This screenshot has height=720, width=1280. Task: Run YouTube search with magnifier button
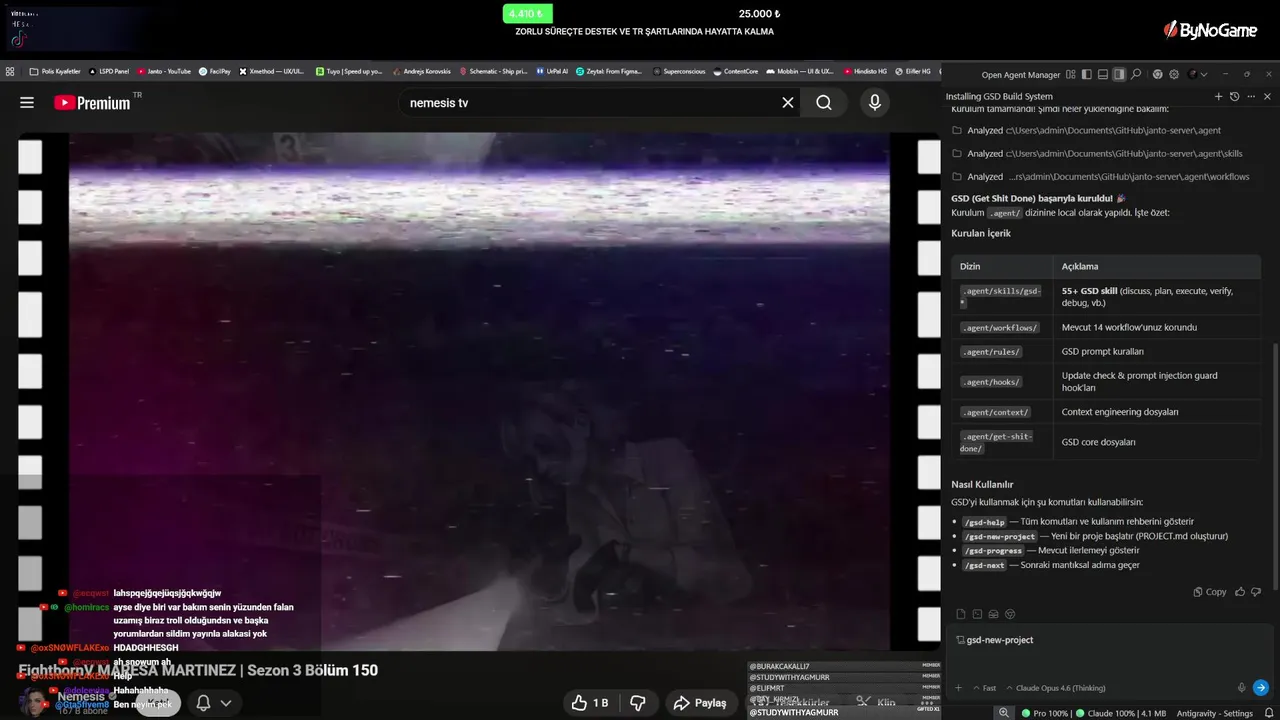coord(824,103)
